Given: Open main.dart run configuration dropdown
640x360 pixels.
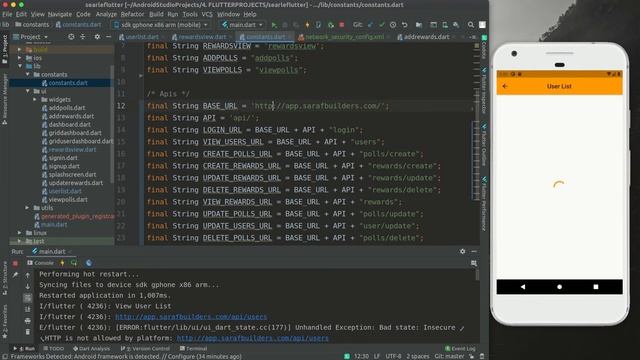Looking at the screenshot, I should point(242,25).
